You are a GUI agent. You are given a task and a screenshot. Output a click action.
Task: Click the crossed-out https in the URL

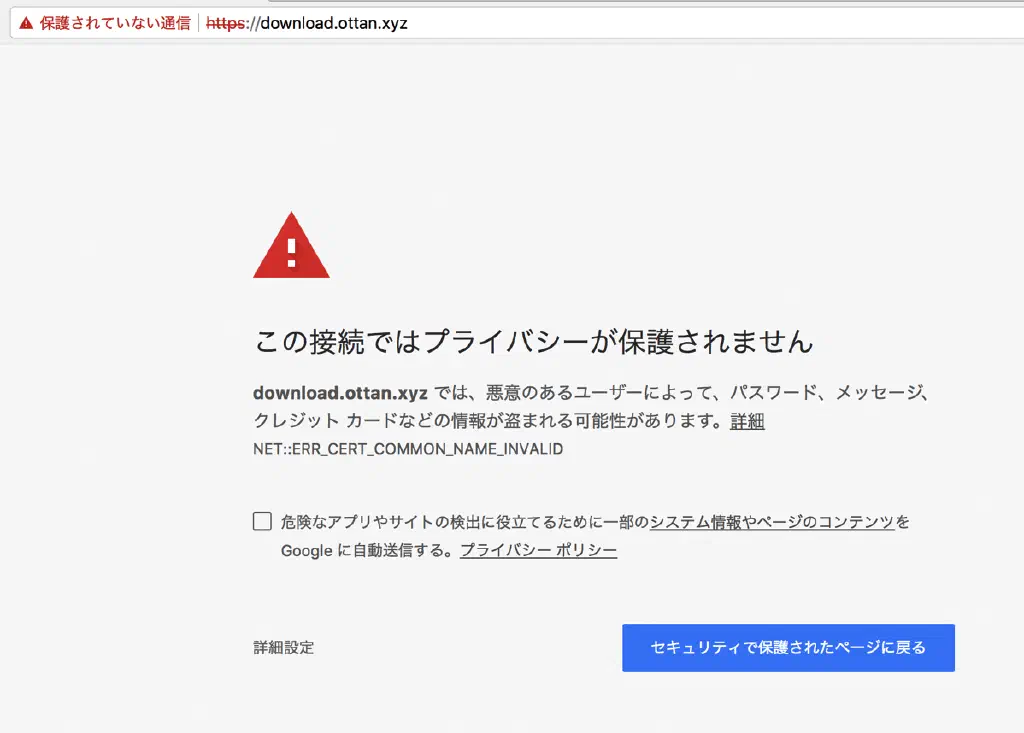[226, 23]
